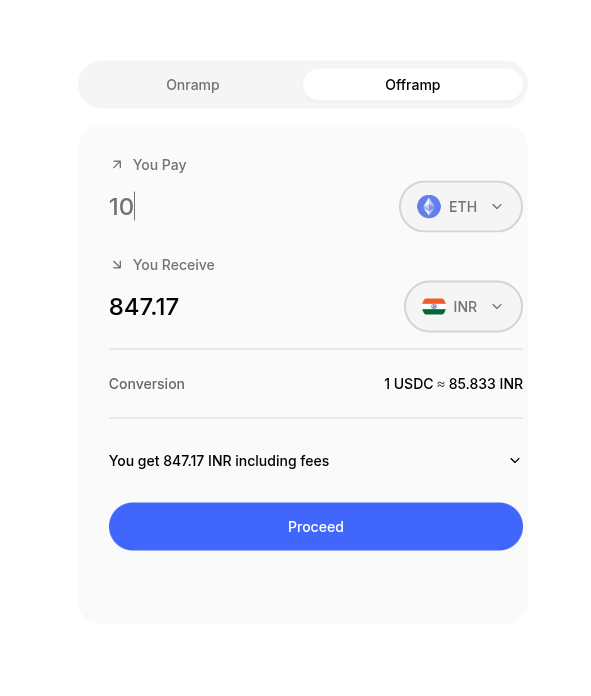Select the Offramp tab
Image resolution: width=591 pixels, height=696 pixels.
pyautogui.click(x=413, y=85)
